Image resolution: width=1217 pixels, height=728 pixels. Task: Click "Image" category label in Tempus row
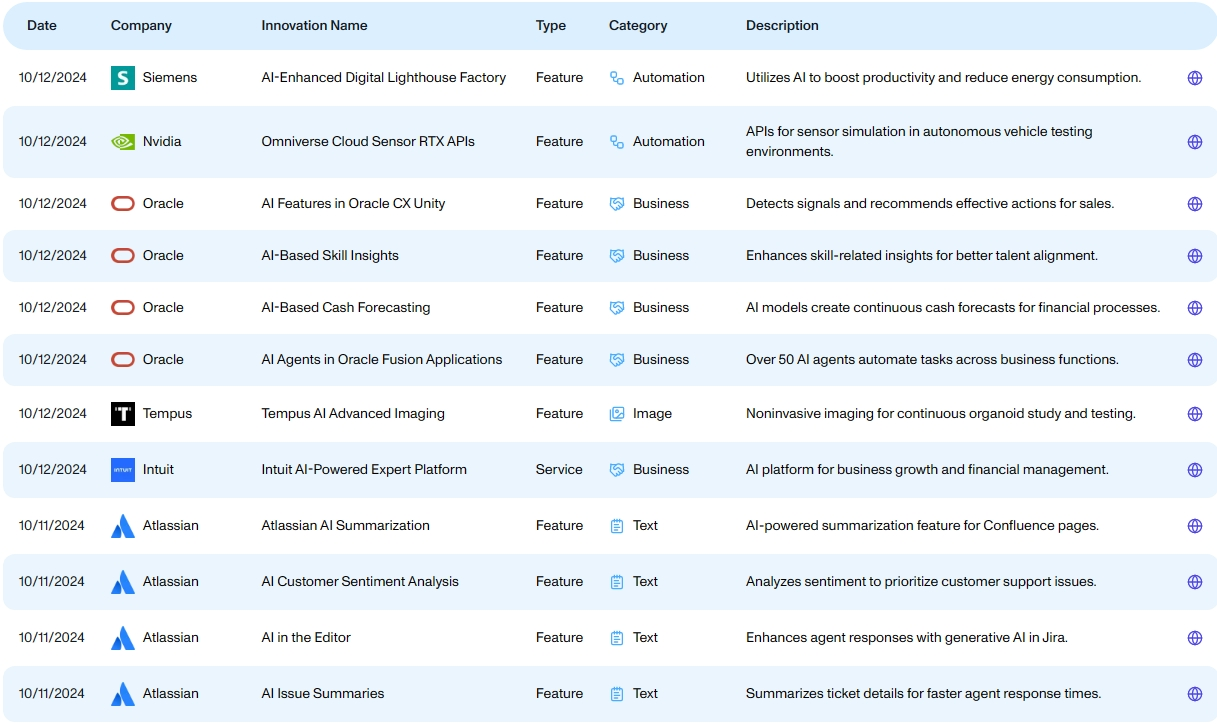[x=652, y=414]
